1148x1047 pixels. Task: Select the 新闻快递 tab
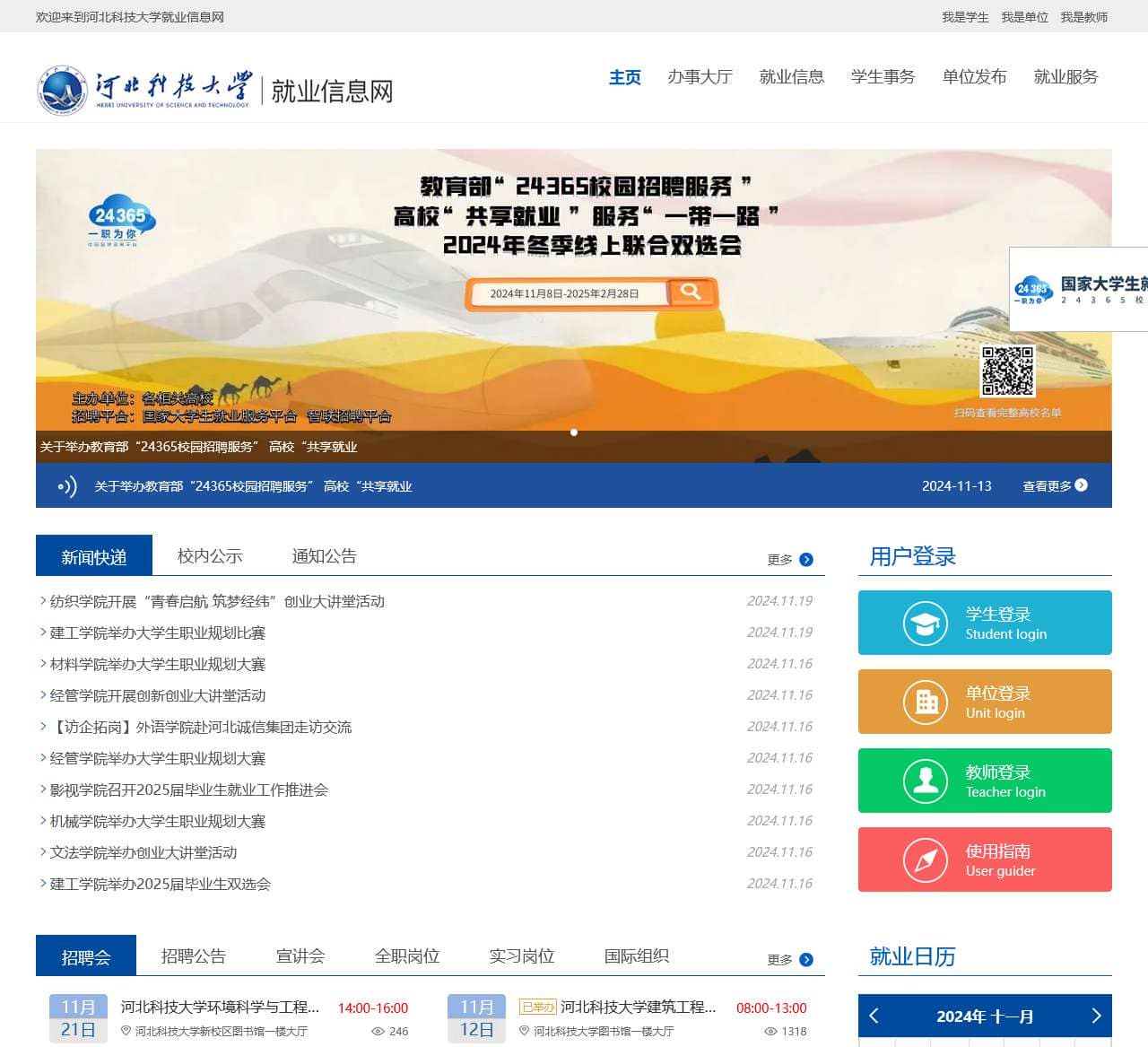click(94, 556)
